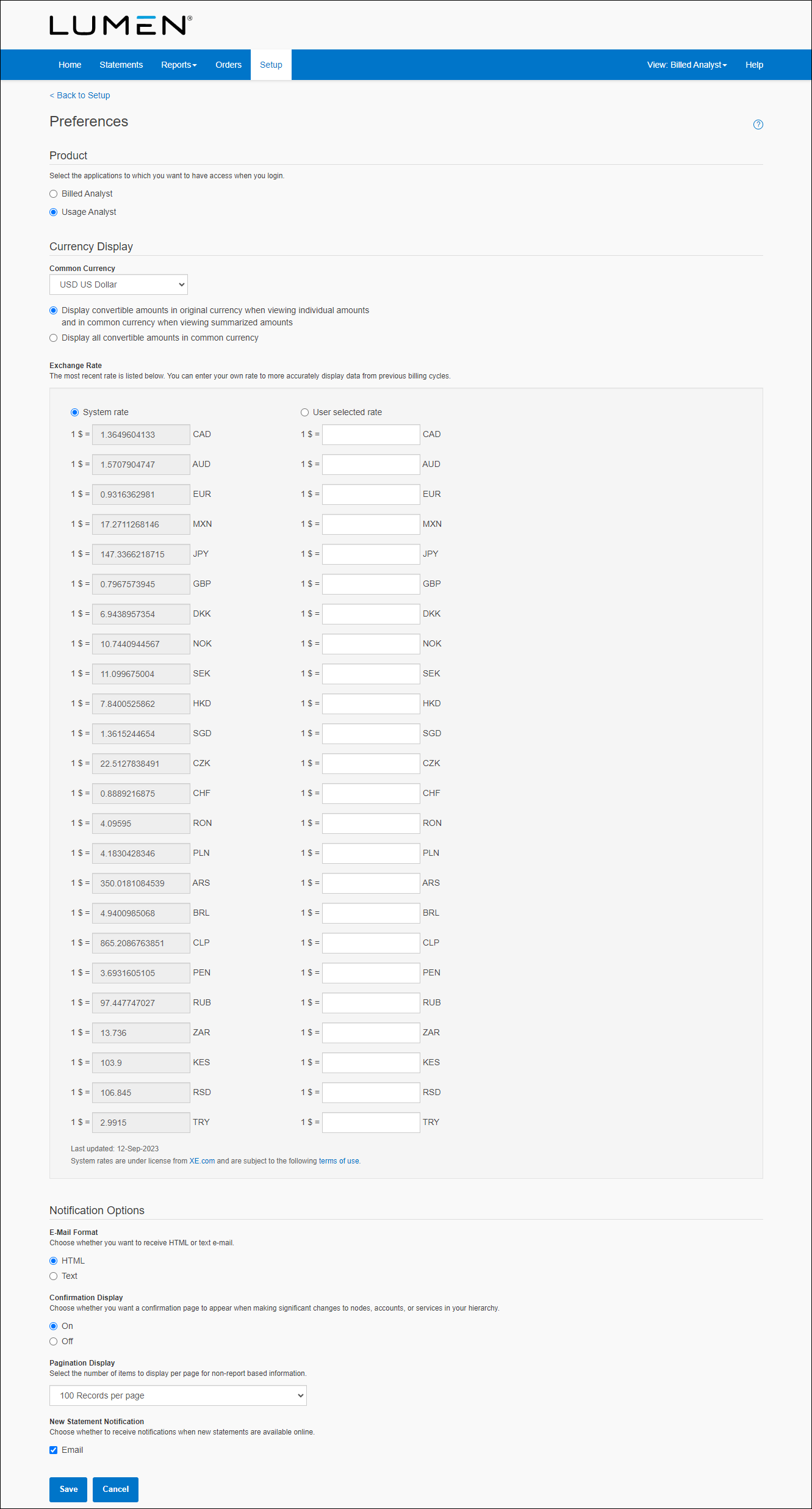Open the Records per page dropdown
Image resolution: width=812 pixels, height=1509 pixels.
pos(178,1396)
